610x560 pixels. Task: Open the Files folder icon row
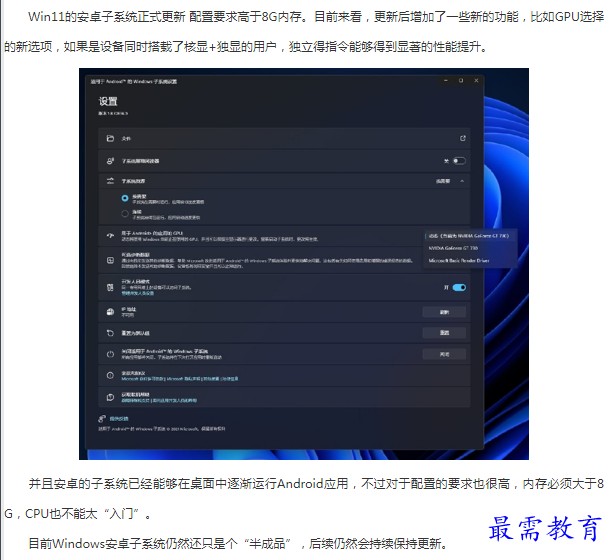(x=284, y=139)
